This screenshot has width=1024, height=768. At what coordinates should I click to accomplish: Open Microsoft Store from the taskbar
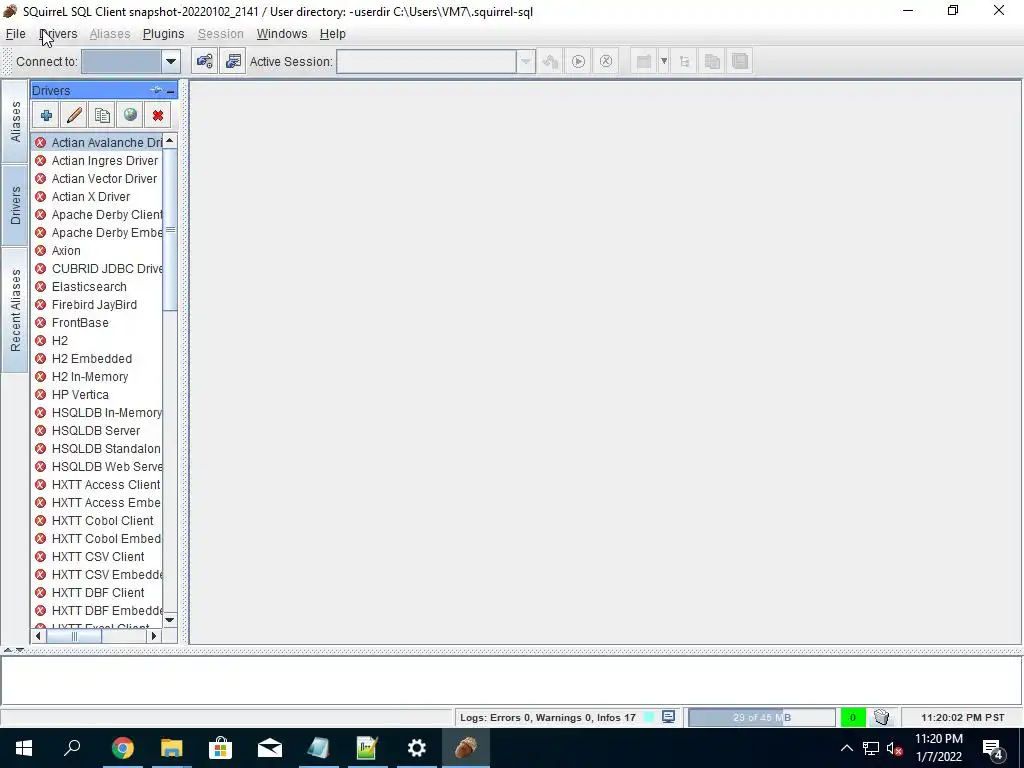pos(220,748)
